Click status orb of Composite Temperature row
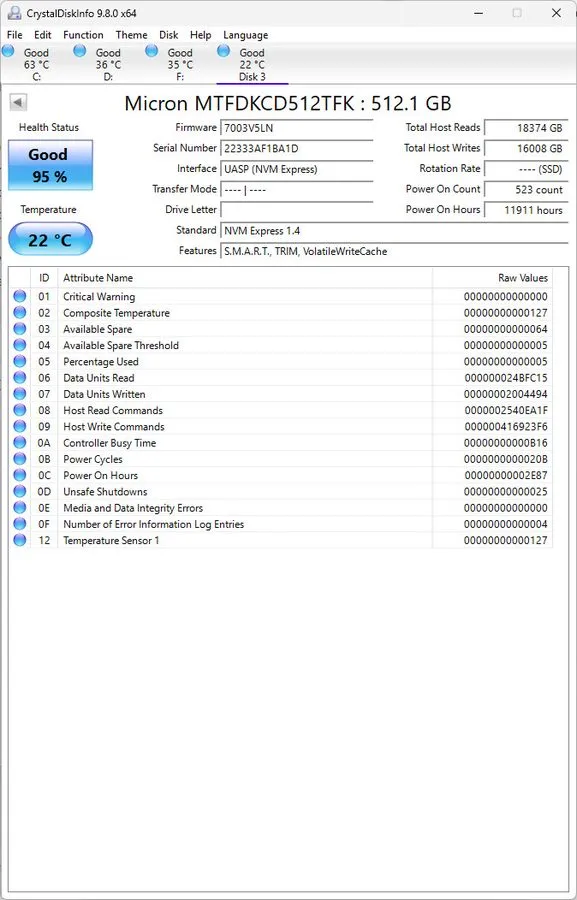The width and height of the screenshot is (577, 900). point(20,312)
